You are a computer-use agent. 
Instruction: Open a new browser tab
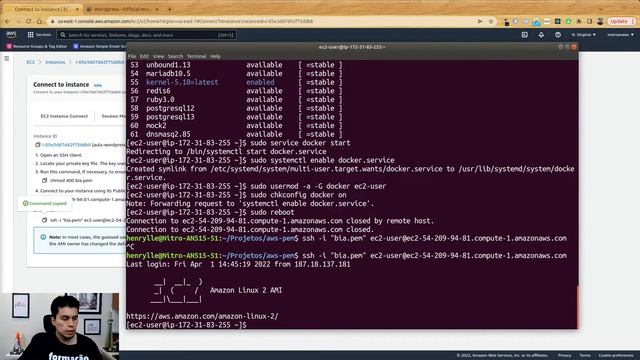(x=169, y=9)
